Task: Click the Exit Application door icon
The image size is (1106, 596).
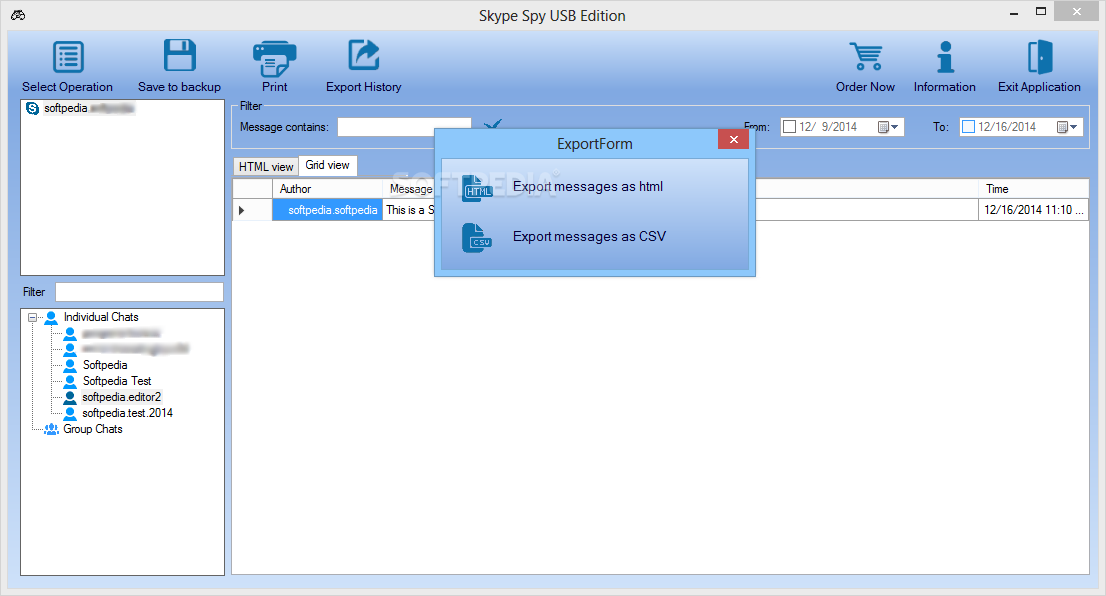Action: click(1040, 56)
